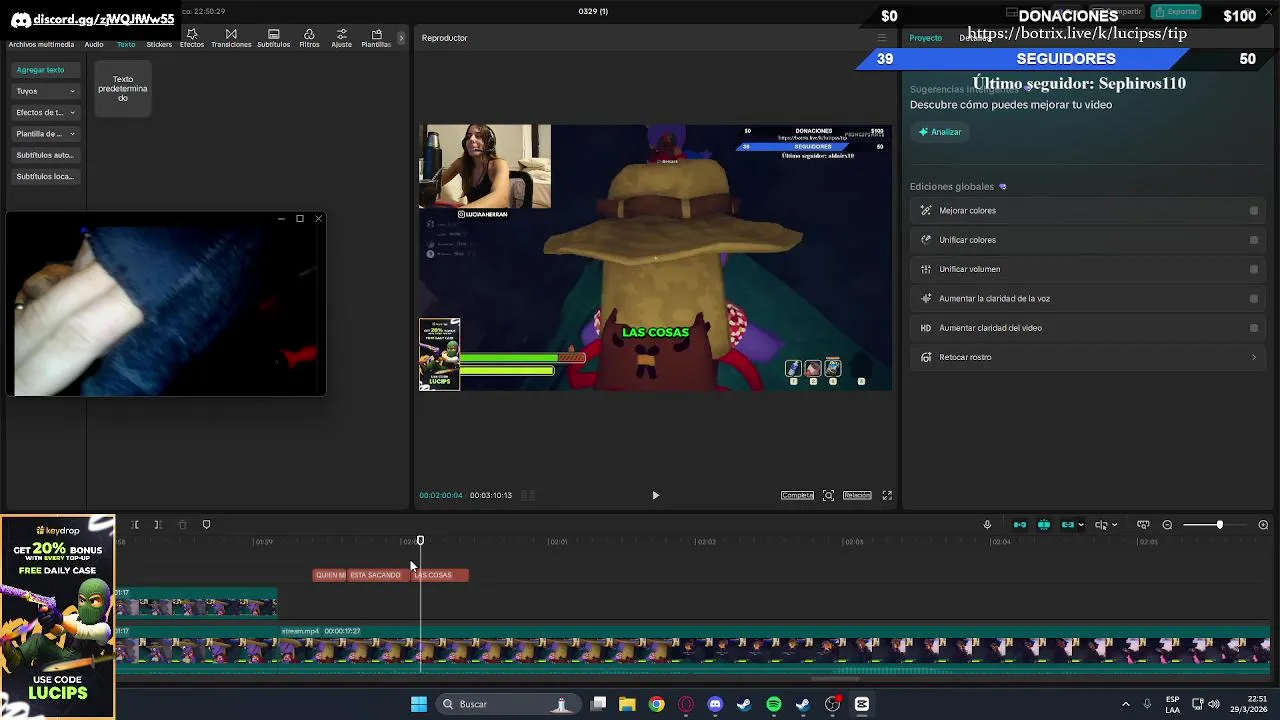This screenshot has width=1280, height=720.
Task: Open the Reproductor menu icon
Action: 881,38
